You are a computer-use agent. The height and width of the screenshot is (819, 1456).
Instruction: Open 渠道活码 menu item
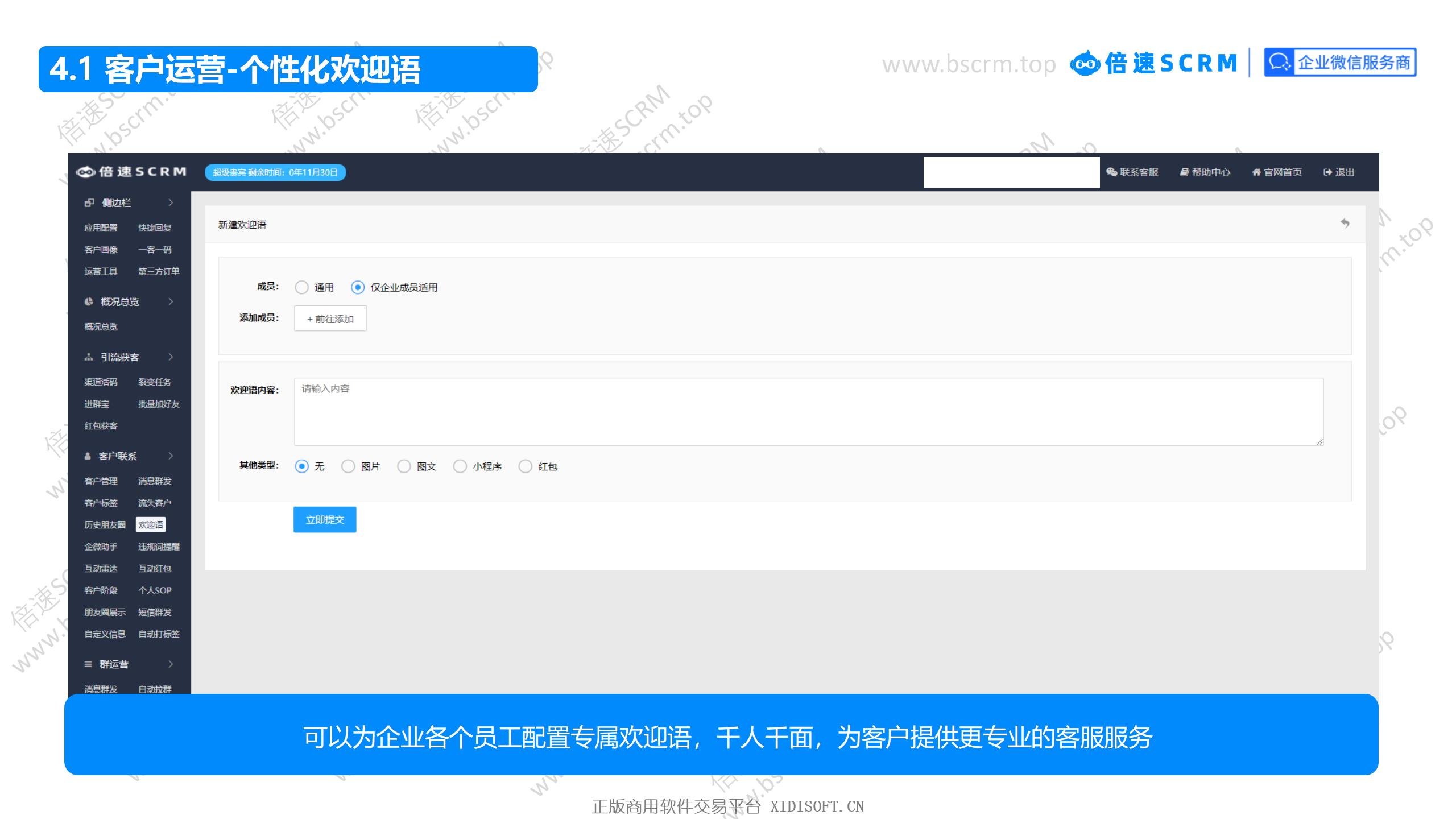click(x=101, y=382)
